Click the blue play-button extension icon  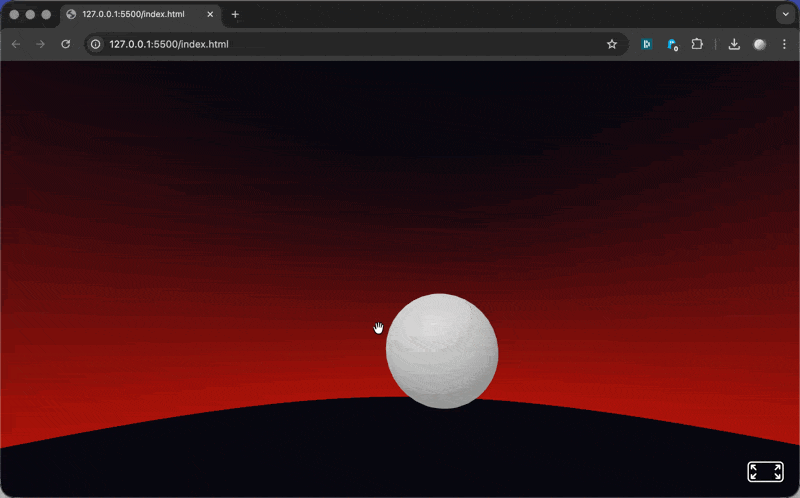[647, 44]
